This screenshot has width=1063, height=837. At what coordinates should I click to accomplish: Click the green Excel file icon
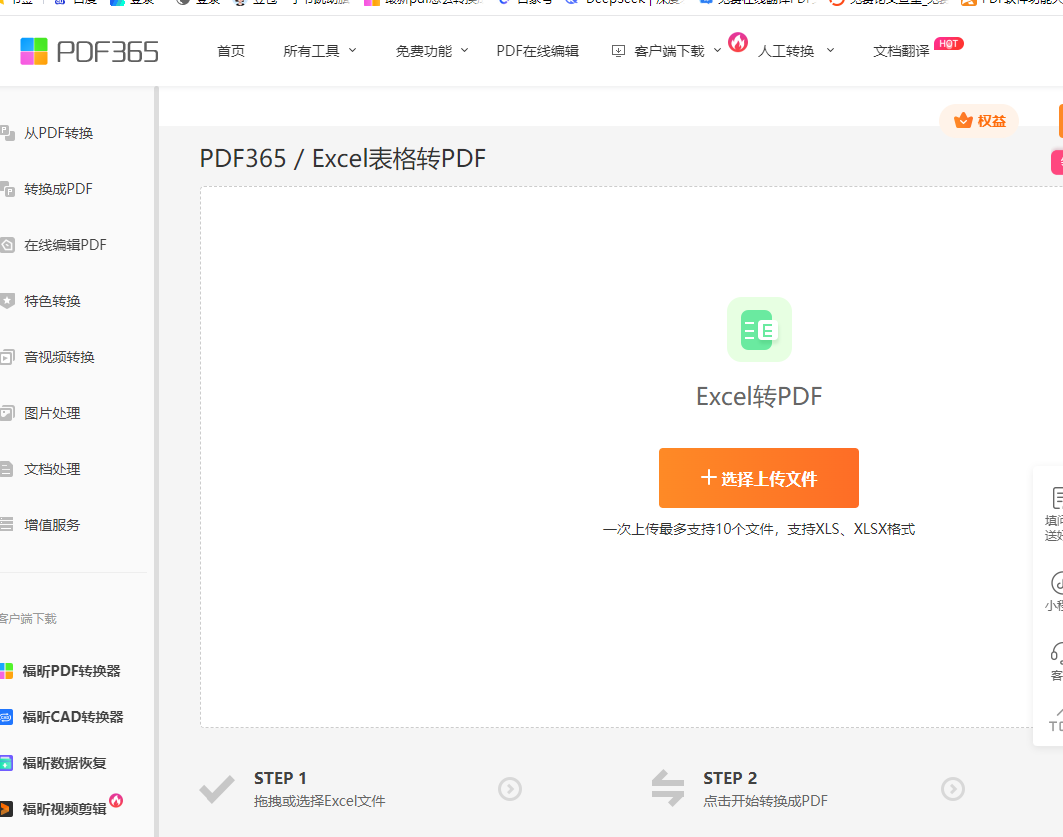point(759,329)
